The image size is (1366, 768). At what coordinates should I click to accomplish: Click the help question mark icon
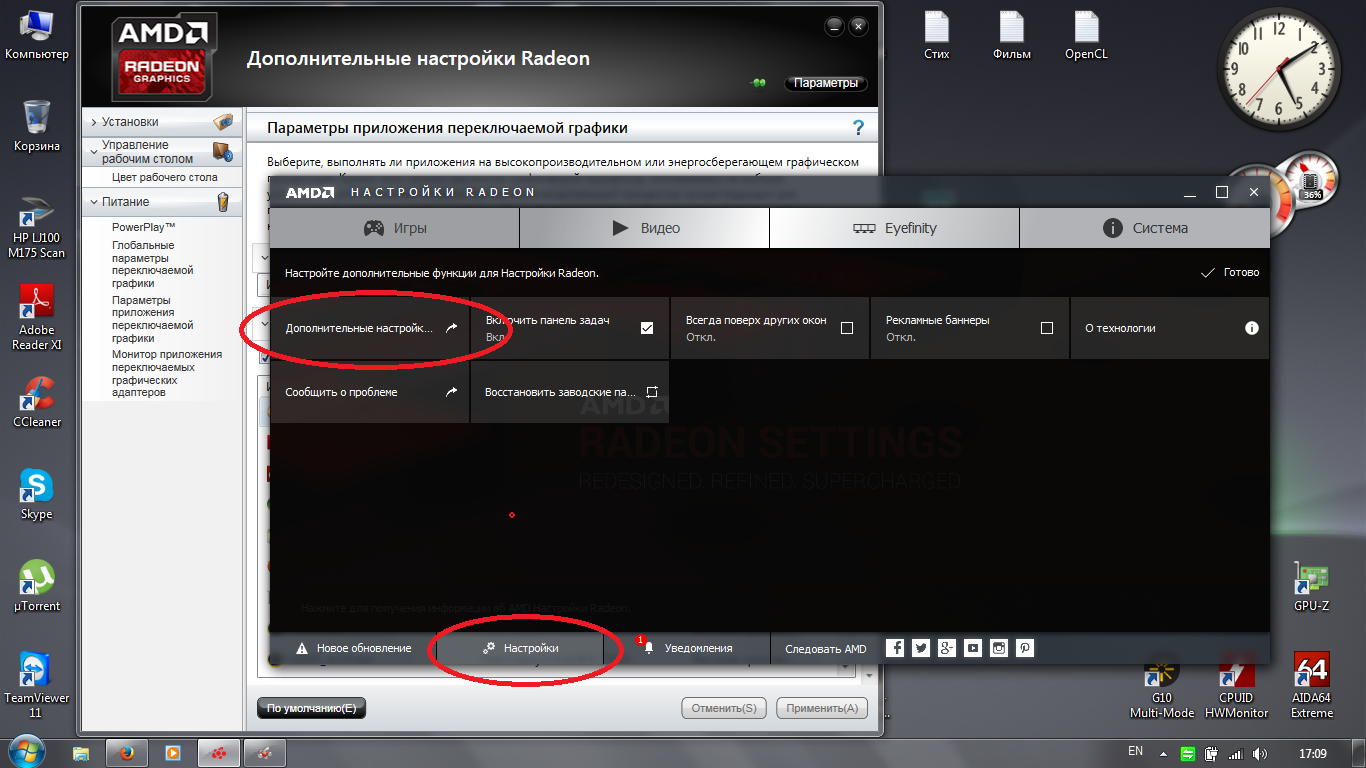point(858,128)
